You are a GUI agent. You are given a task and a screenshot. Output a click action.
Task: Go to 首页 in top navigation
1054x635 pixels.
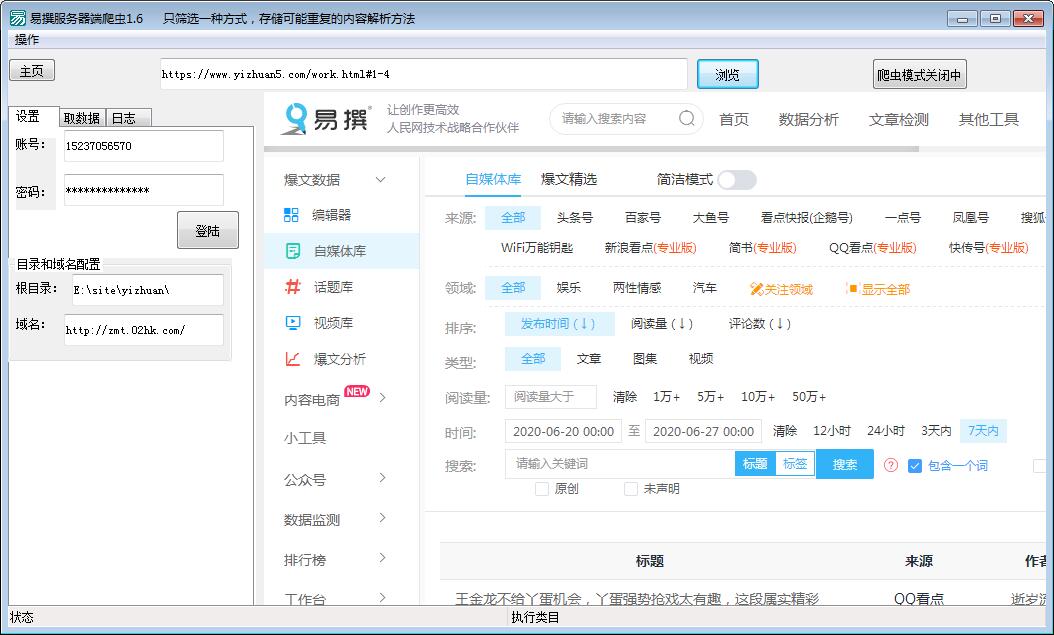coord(733,120)
